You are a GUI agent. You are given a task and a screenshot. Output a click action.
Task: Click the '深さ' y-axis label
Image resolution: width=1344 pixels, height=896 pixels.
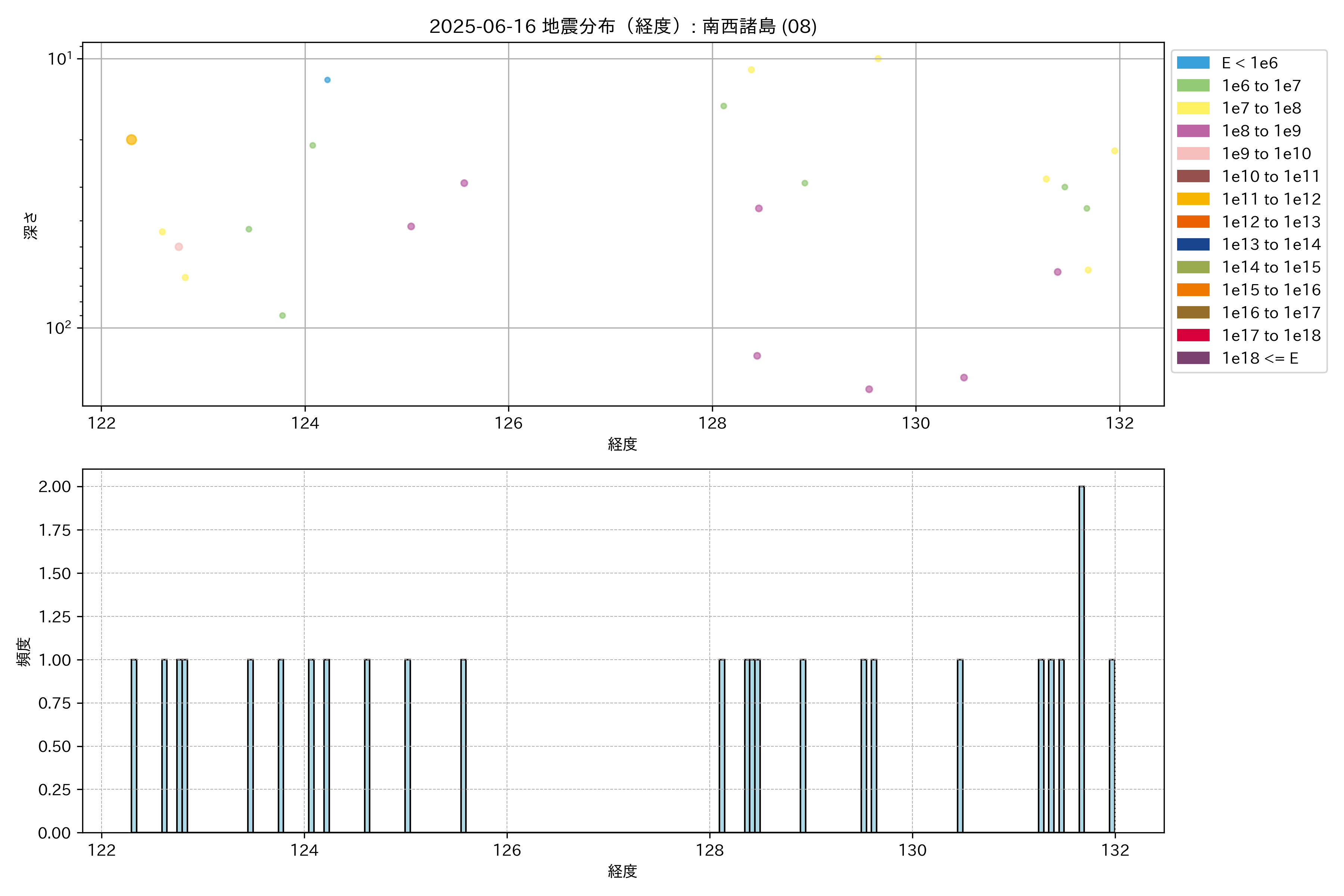31,225
